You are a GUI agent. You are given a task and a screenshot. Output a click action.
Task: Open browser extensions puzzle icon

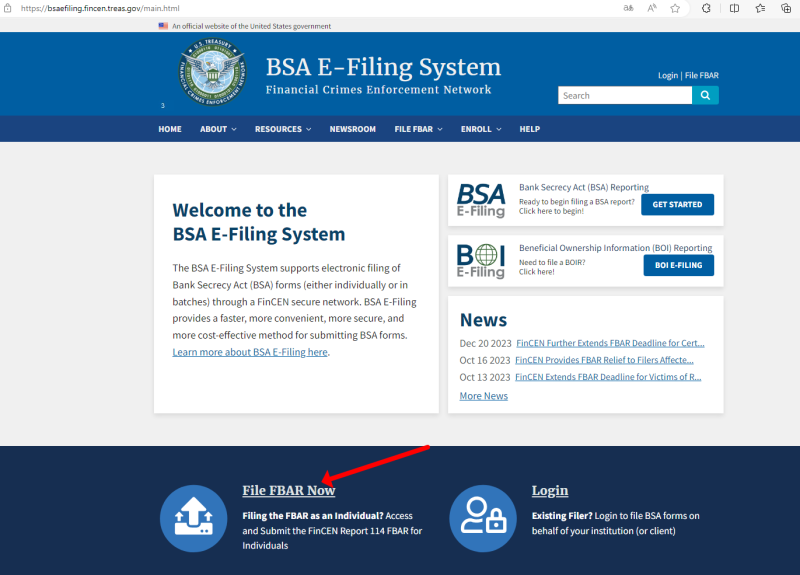[706, 8]
